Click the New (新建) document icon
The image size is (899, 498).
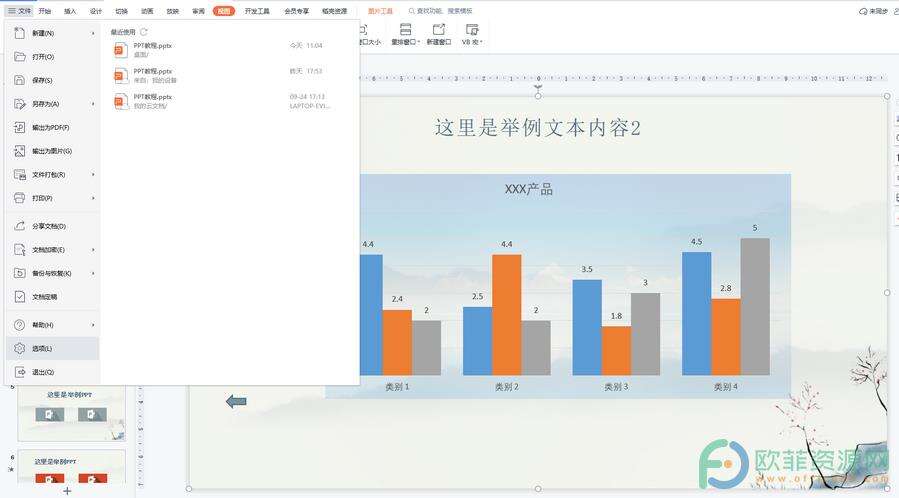click(19, 33)
